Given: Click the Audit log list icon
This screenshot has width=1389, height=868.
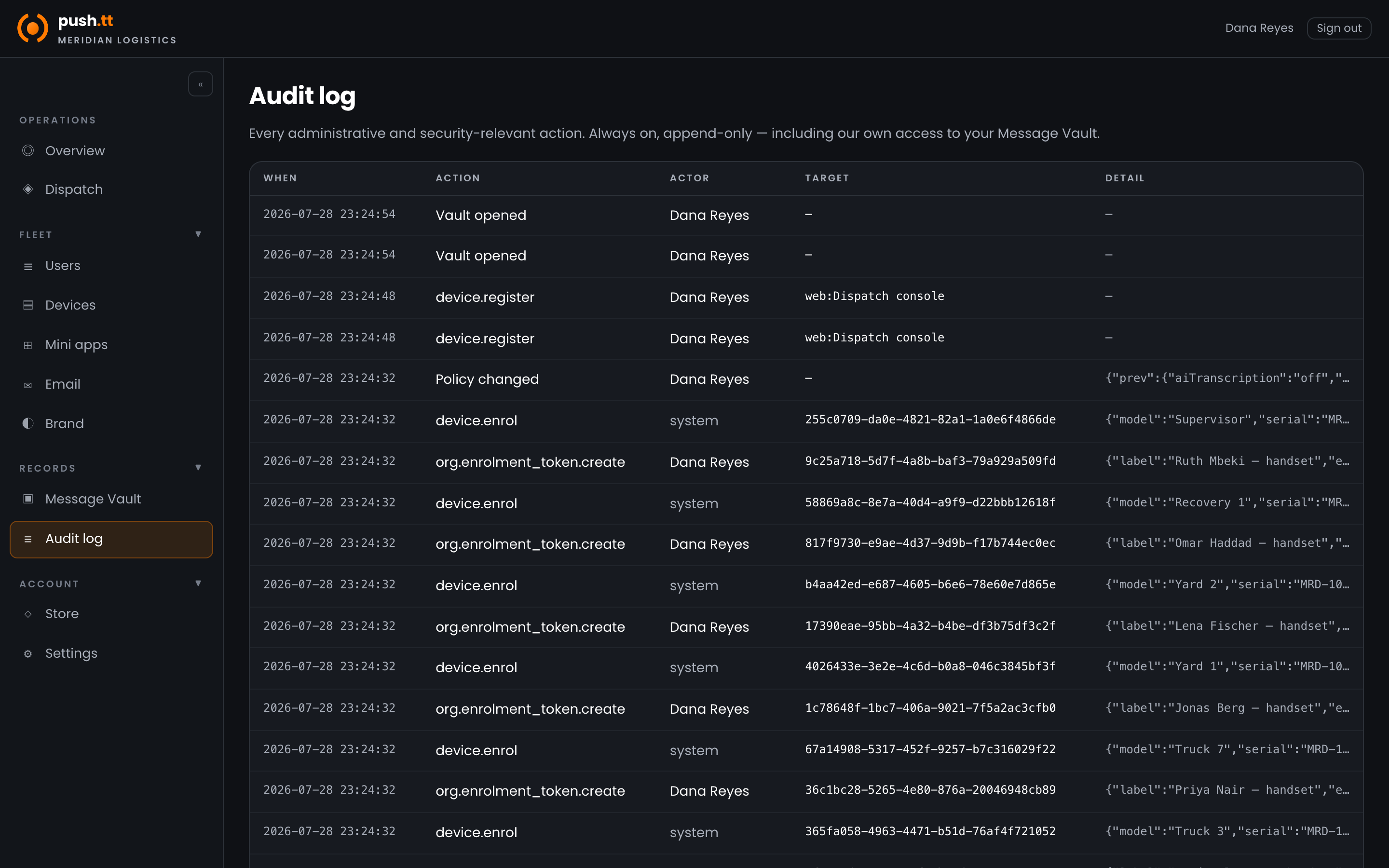Looking at the screenshot, I should [27, 539].
